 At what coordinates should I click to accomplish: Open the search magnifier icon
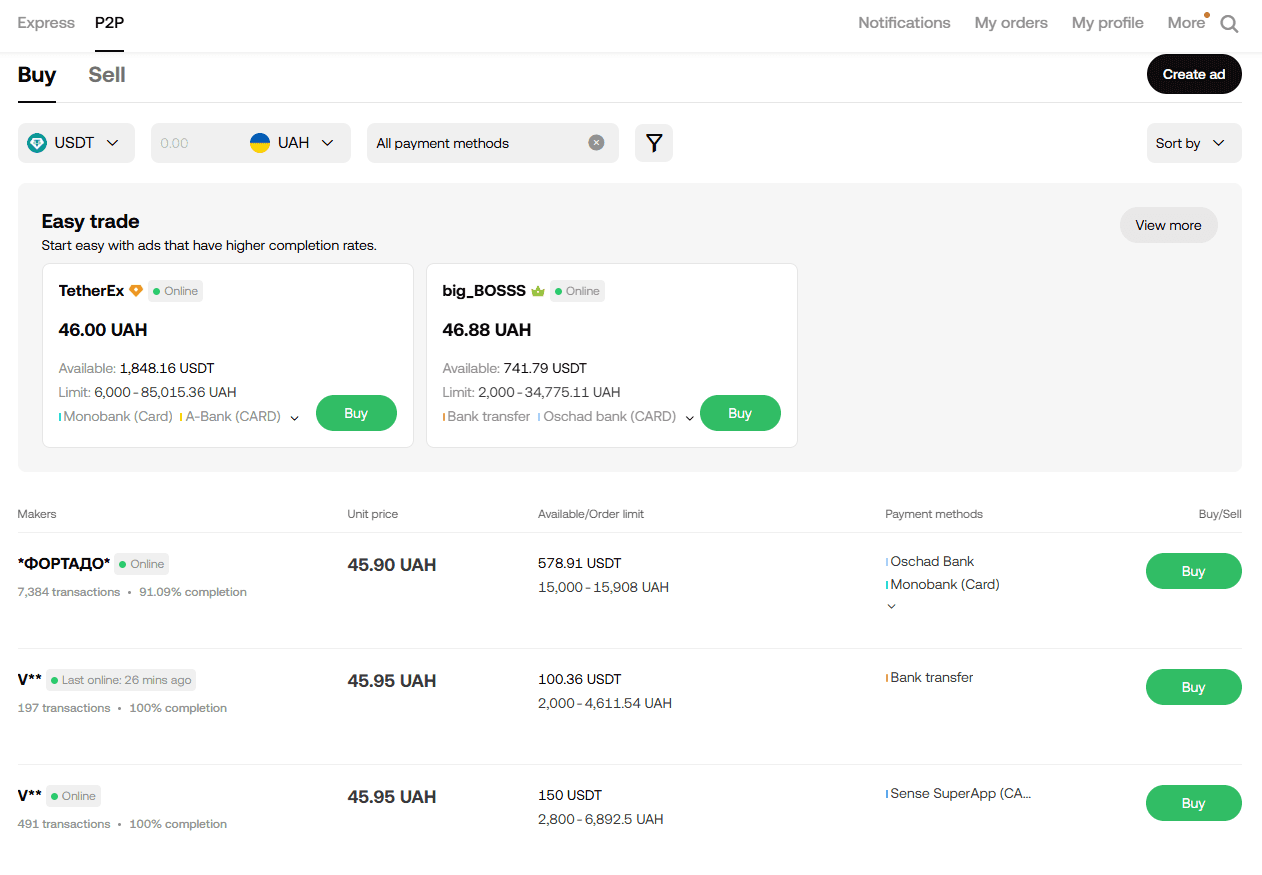1229,24
